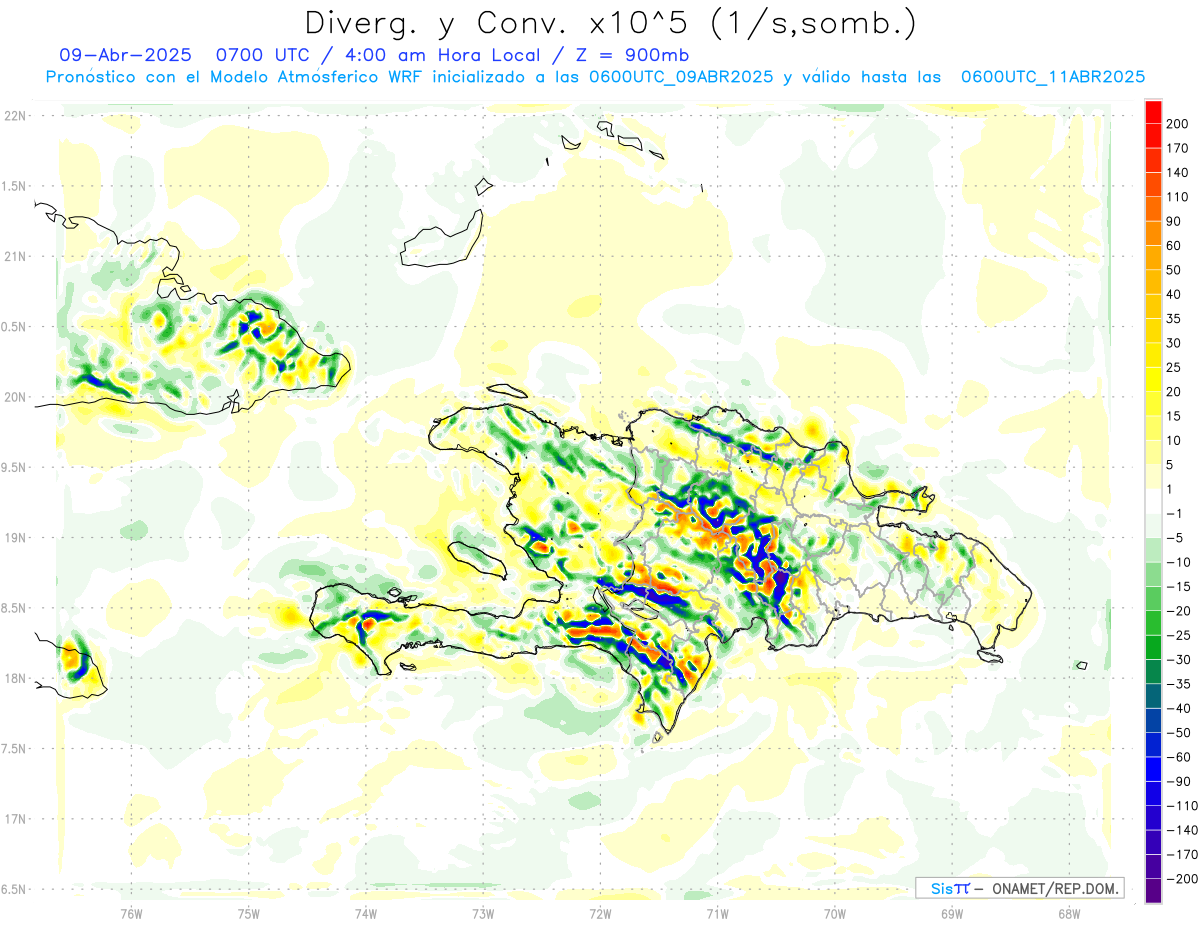
Task: Click the latitude label '22N'
Action: [x=14, y=116]
